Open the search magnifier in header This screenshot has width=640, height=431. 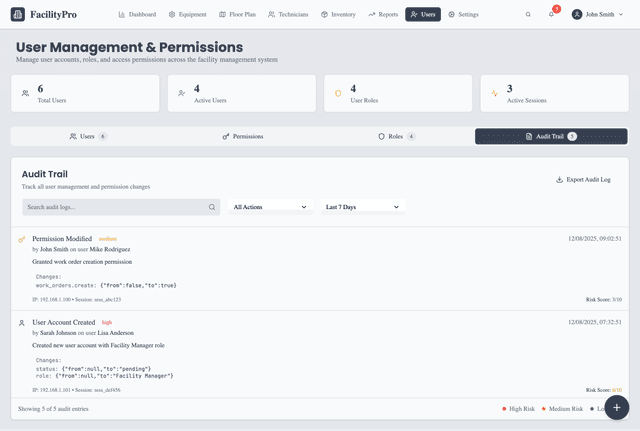click(x=528, y=15)
